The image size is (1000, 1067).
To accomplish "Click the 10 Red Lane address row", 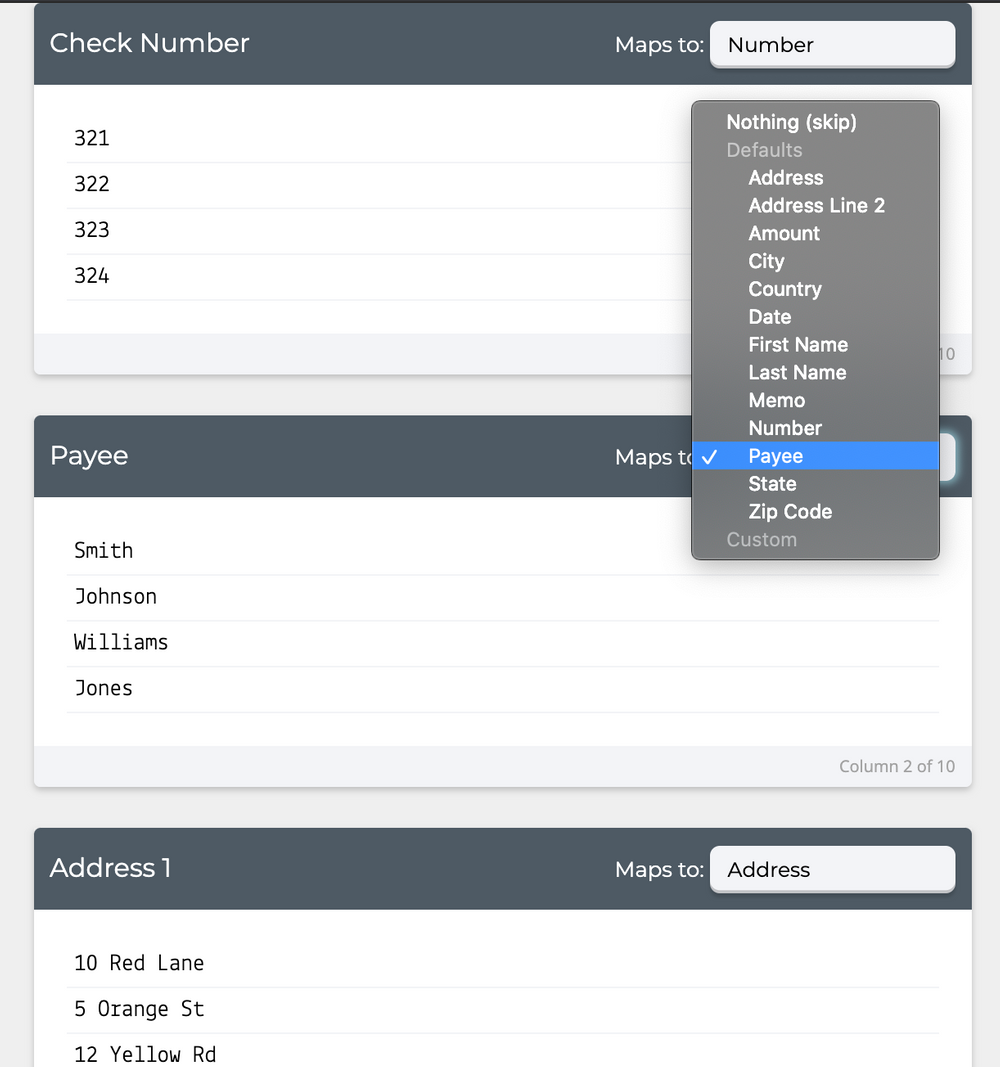I will point(139,963).
